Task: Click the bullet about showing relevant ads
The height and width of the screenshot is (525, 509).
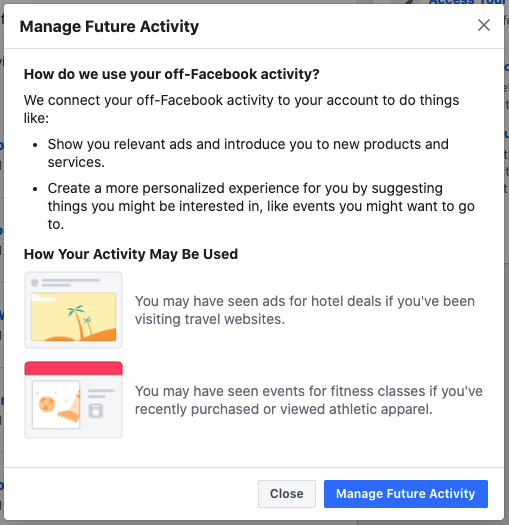Action: tap(248, 153)
